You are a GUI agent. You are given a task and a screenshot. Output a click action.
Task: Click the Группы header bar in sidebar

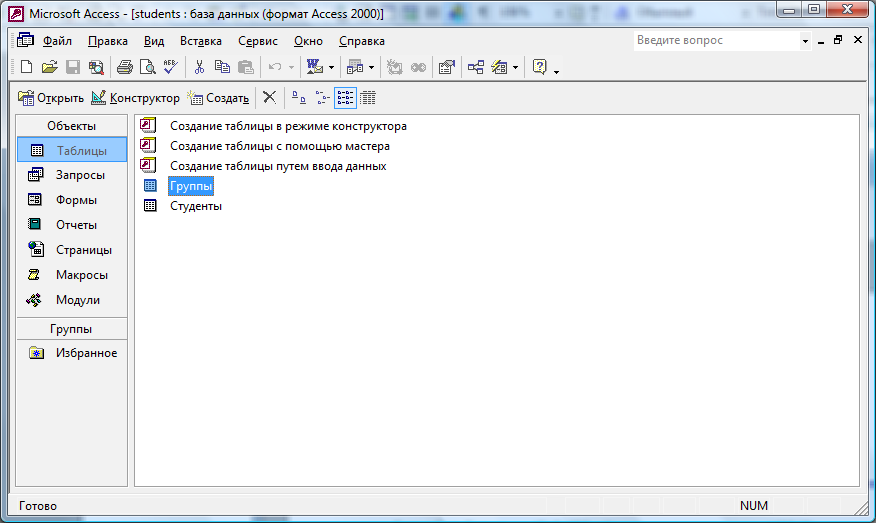pyautogui.click(x=72, y=329)
